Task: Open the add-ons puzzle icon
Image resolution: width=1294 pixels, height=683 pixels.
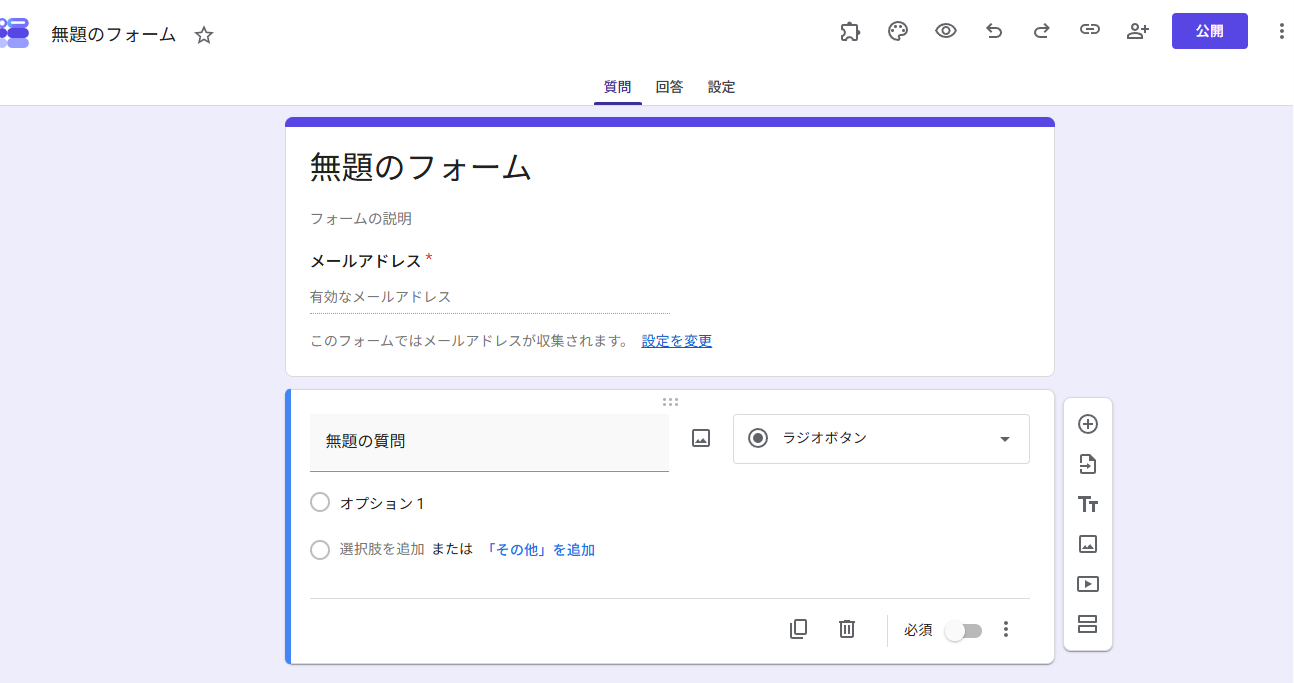Action: (x=850, y=31)
